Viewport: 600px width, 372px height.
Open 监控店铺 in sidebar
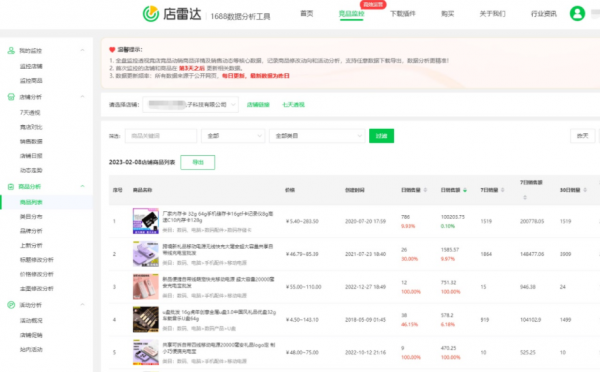coord(31,66)
